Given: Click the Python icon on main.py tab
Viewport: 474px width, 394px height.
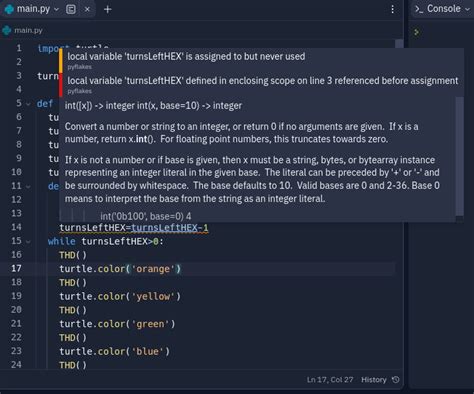Looking at the screenshot, I should [x=9, y=9].
